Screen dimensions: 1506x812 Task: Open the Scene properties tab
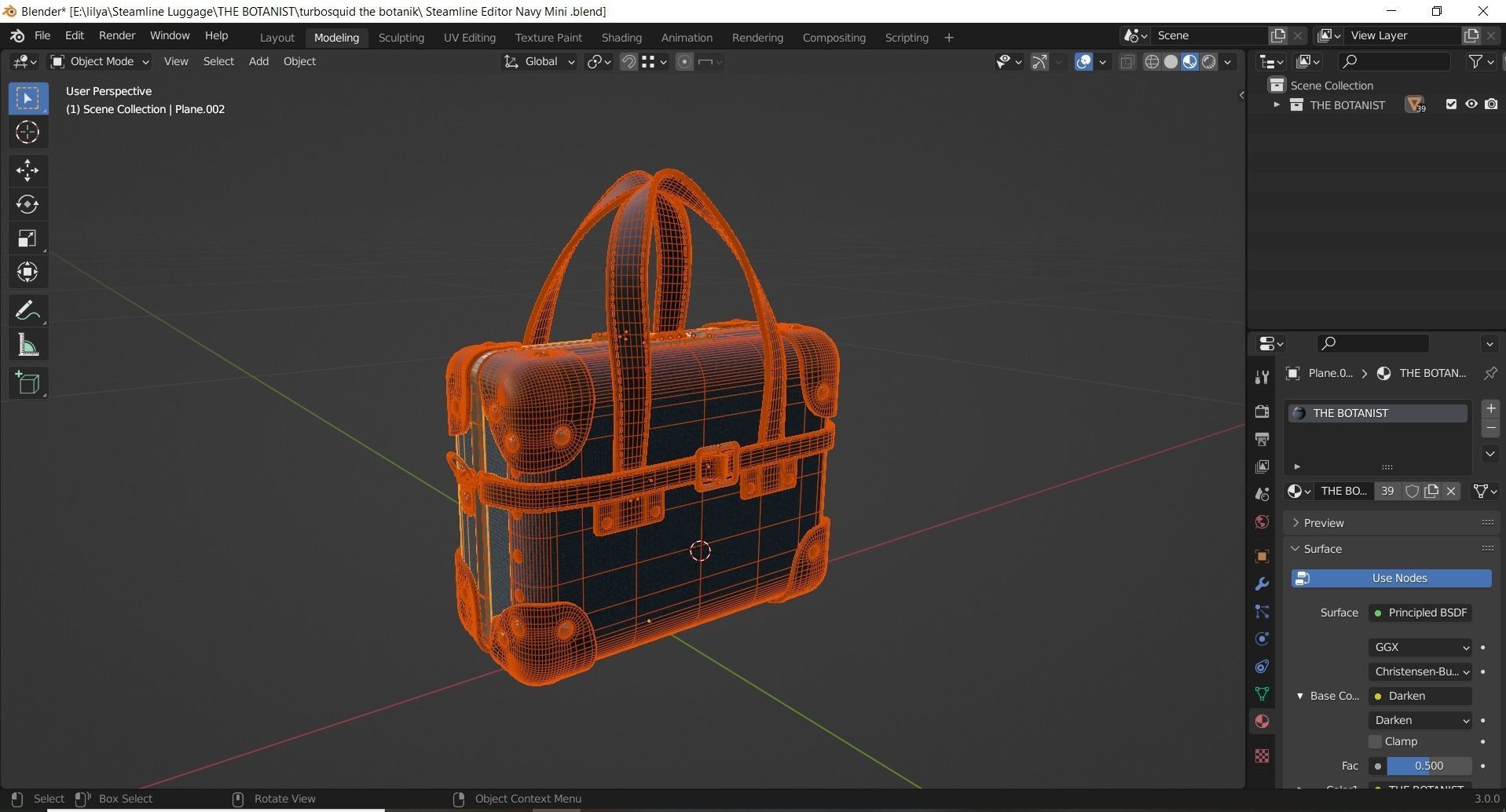pyautogui.click(x=1262, y=494)
